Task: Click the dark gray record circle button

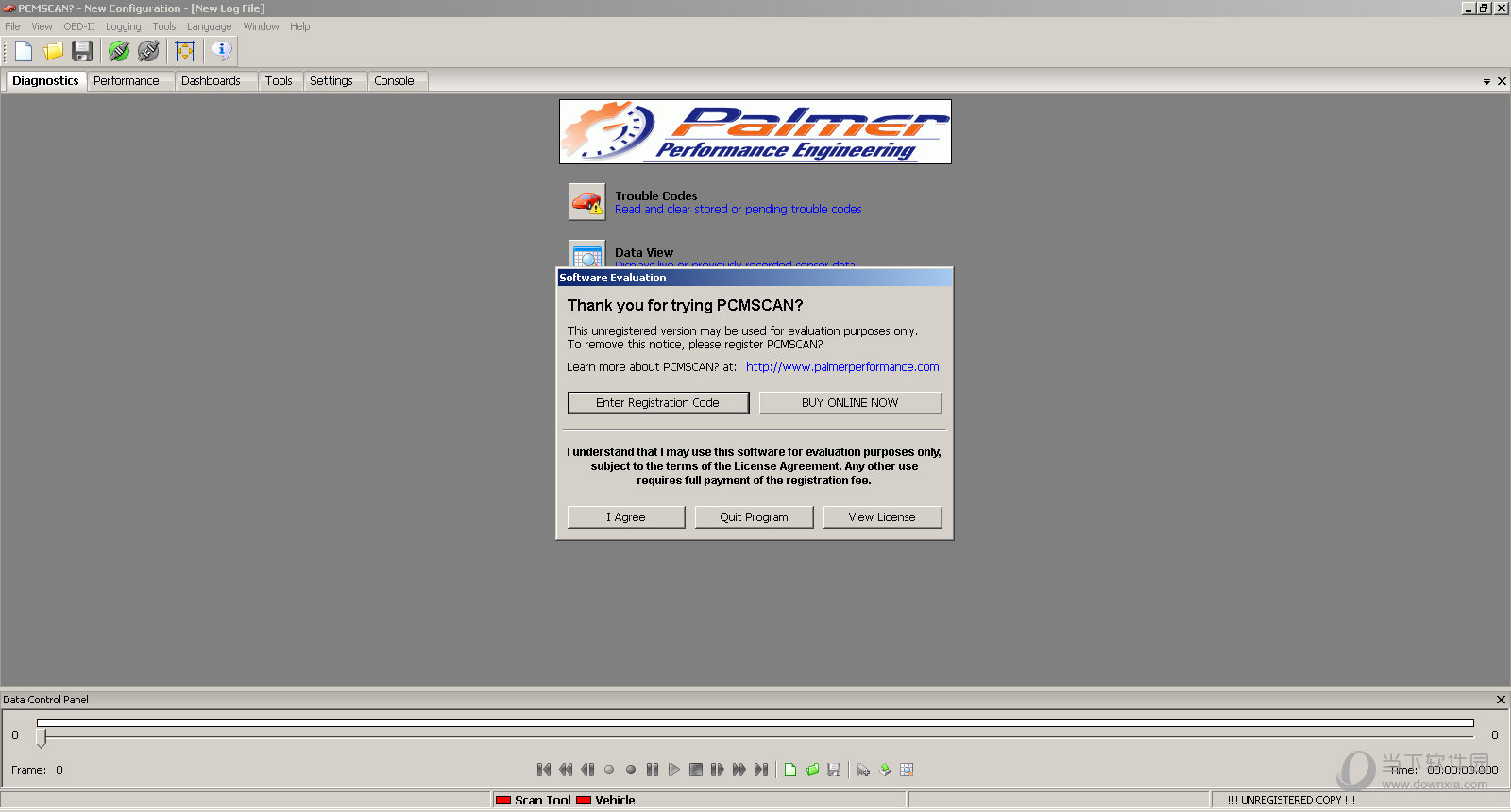Action: click(631, 770)
